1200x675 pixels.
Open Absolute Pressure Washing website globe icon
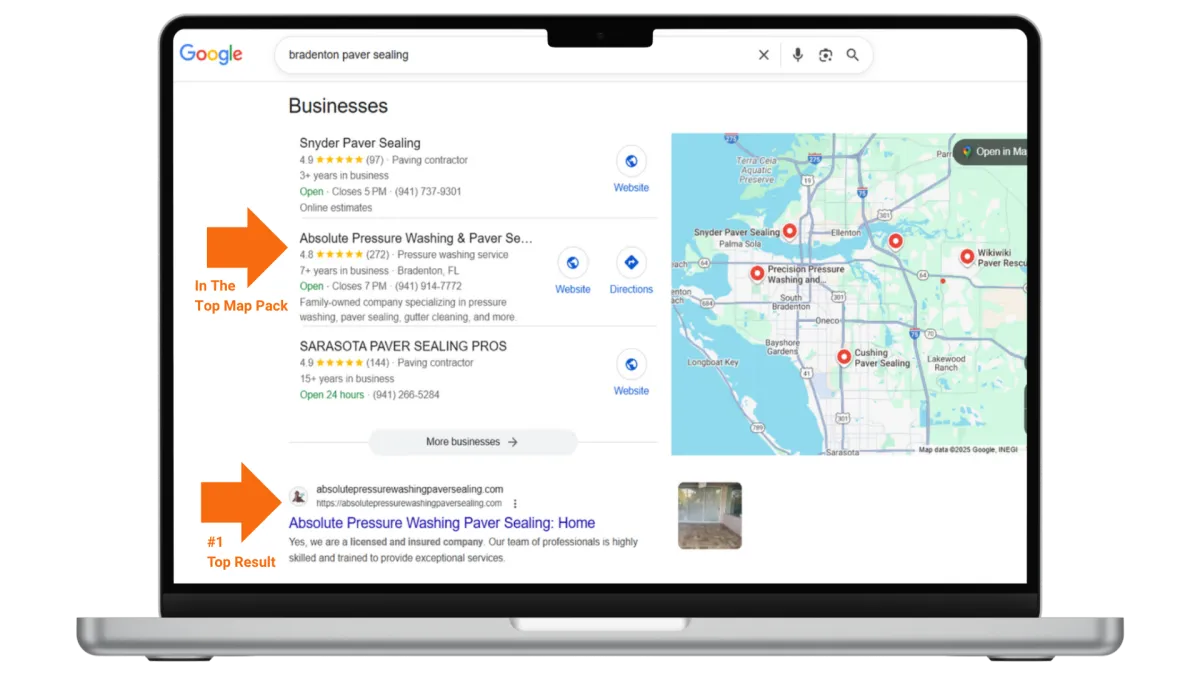(573, 263)
